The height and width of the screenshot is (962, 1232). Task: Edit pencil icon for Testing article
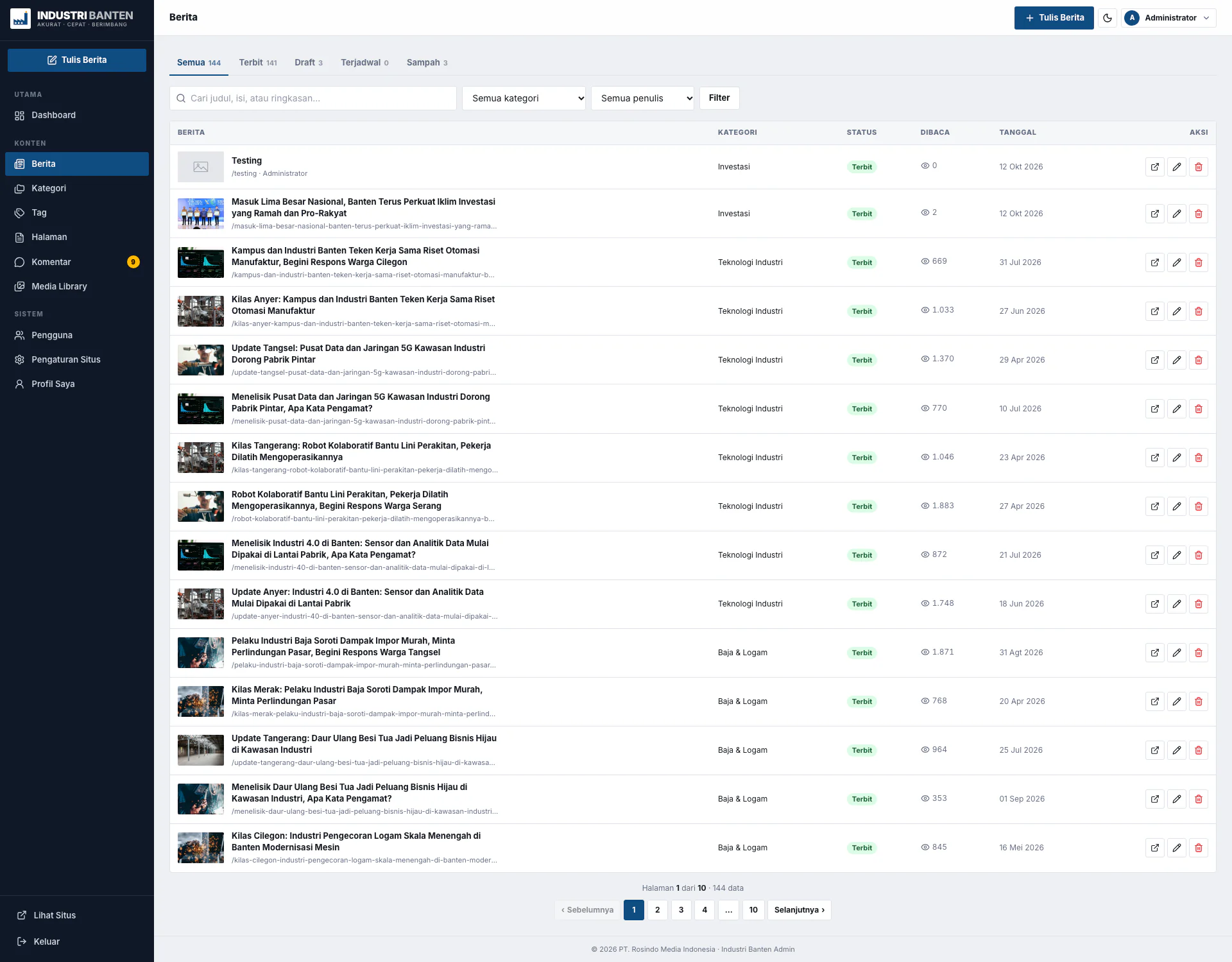click(x=1177, y=167)
